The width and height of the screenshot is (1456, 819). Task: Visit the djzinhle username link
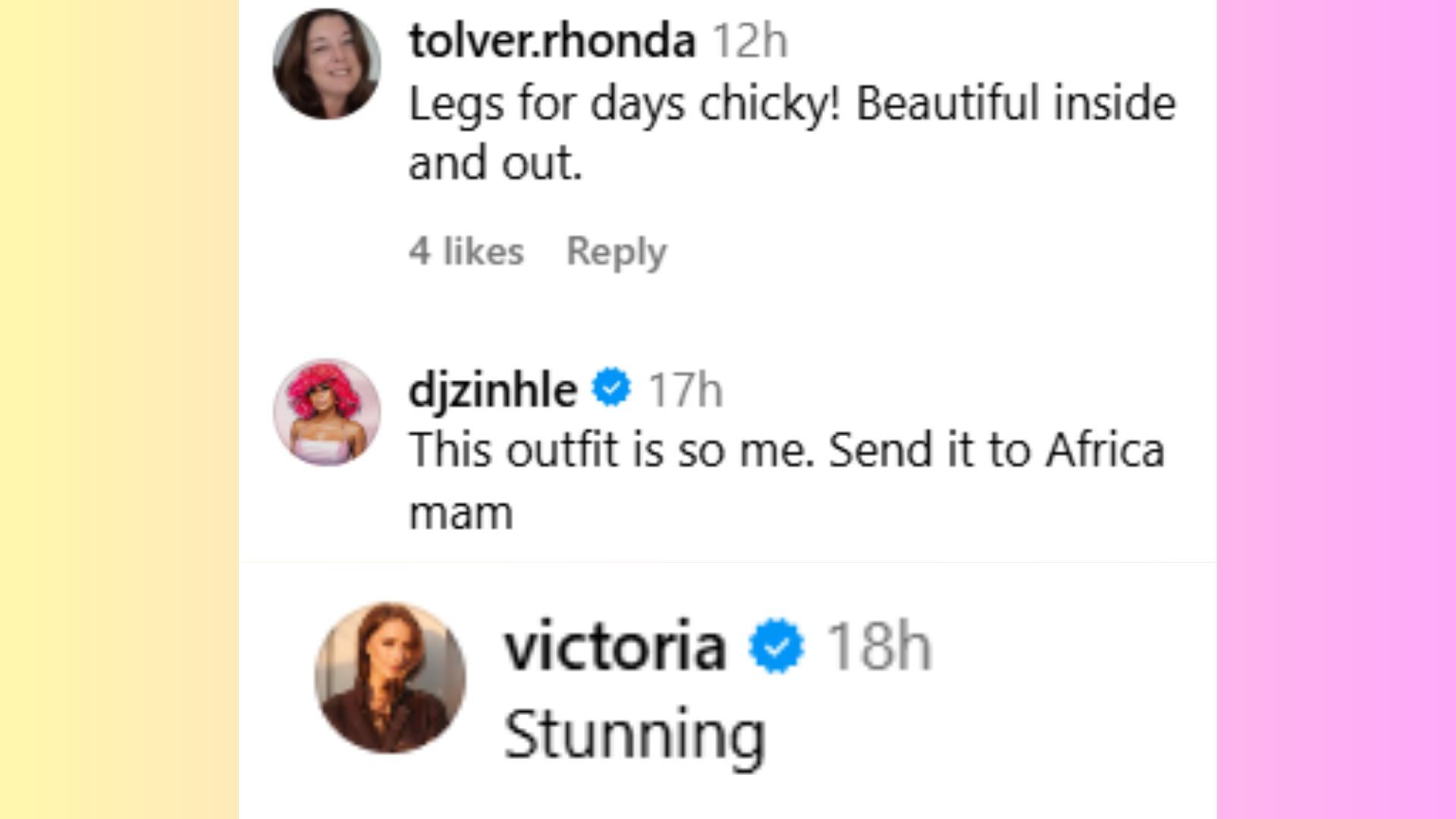pos(493,390)
